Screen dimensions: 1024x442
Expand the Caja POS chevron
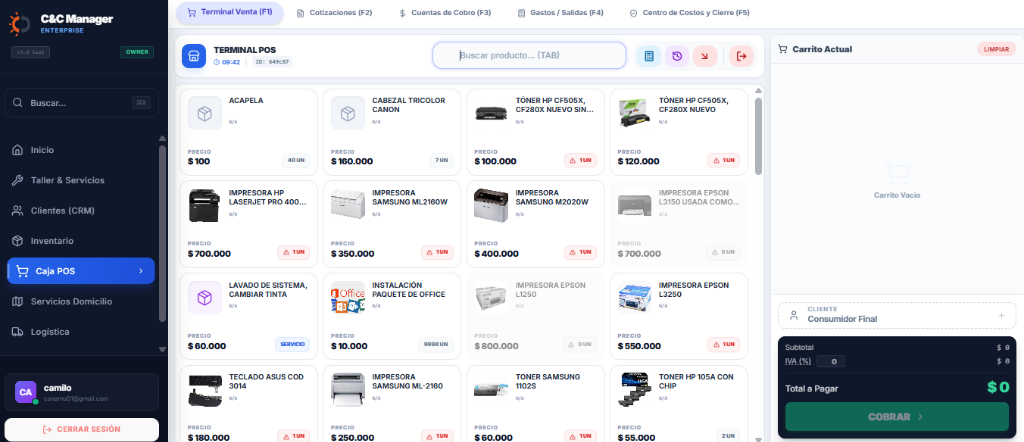[x=140, y=271]
